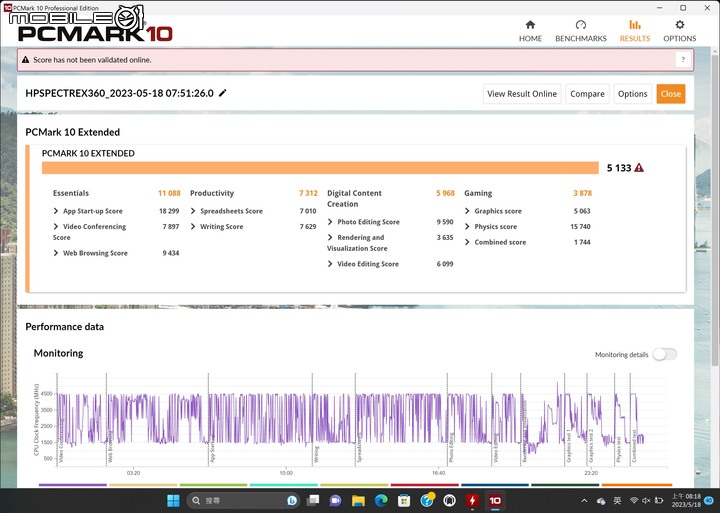Click the red warning triangle beside score 5 133
This screenshot has width=720, height=513.
pyautogui.click(x=639, y=168)
